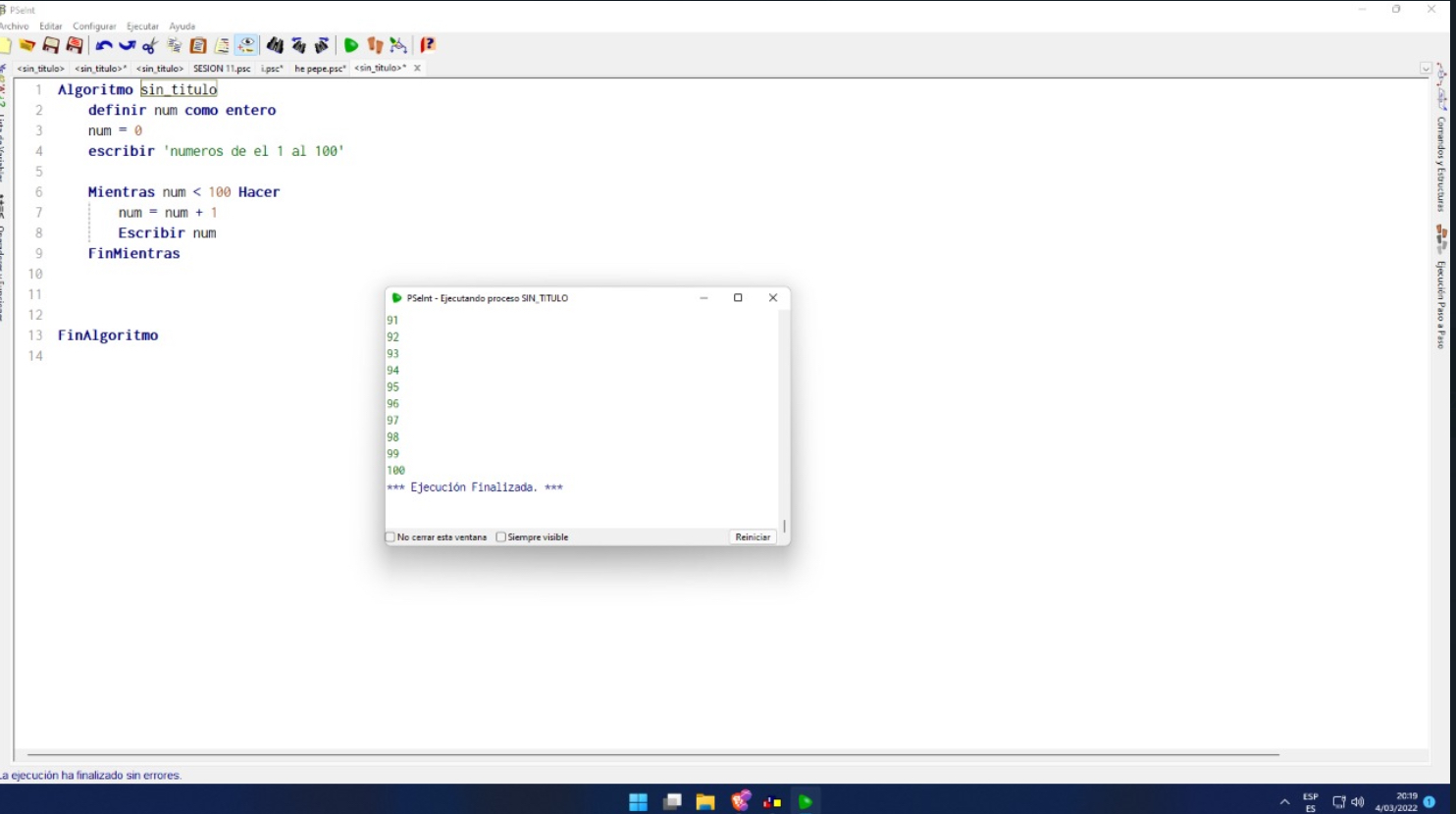Screen dimensions: 1456x814
Task: Open the Configurar menu
Action: pos(94,26)
